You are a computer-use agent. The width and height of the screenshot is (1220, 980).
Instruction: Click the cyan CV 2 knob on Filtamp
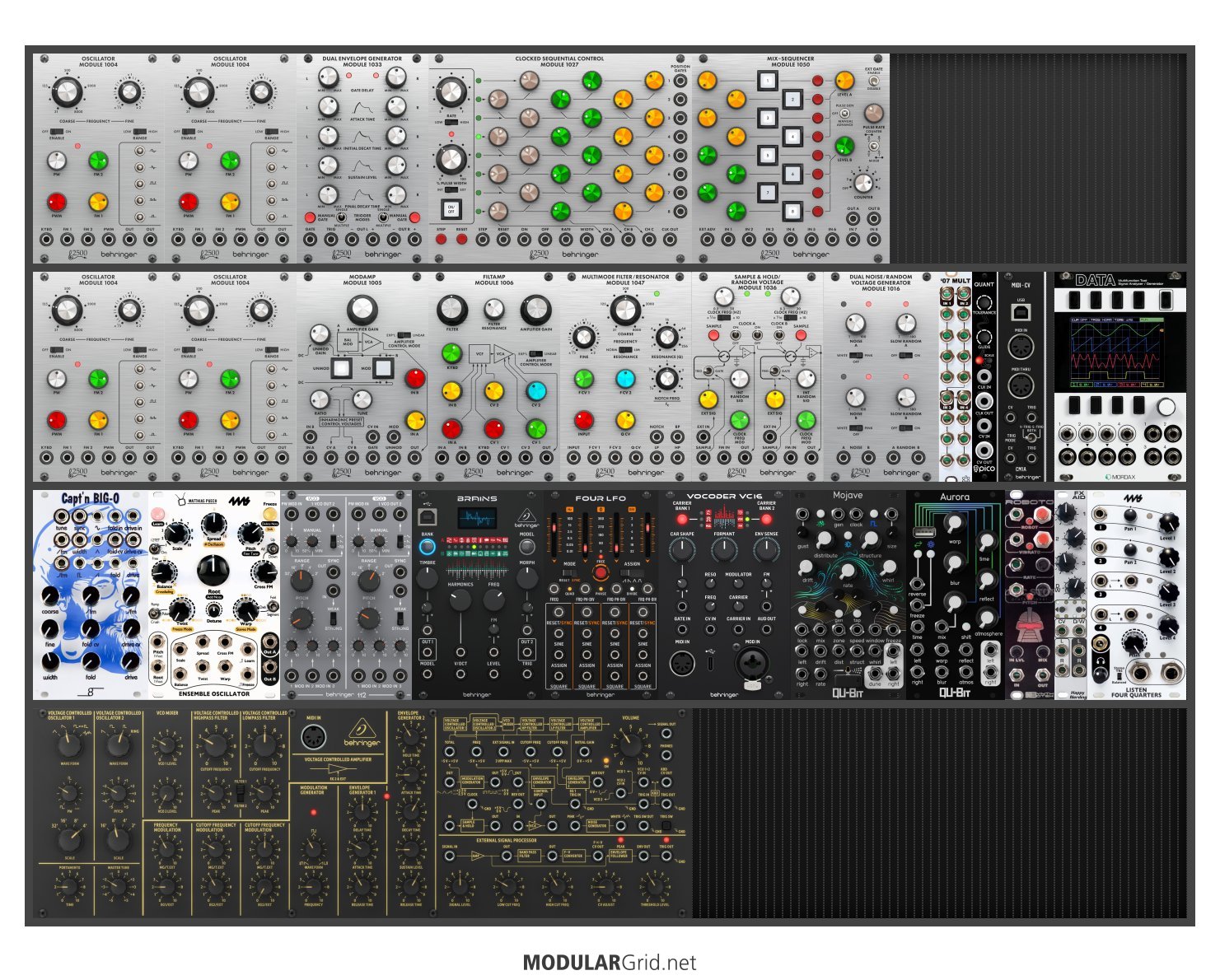pyautogui.click(x=535, y=391)
